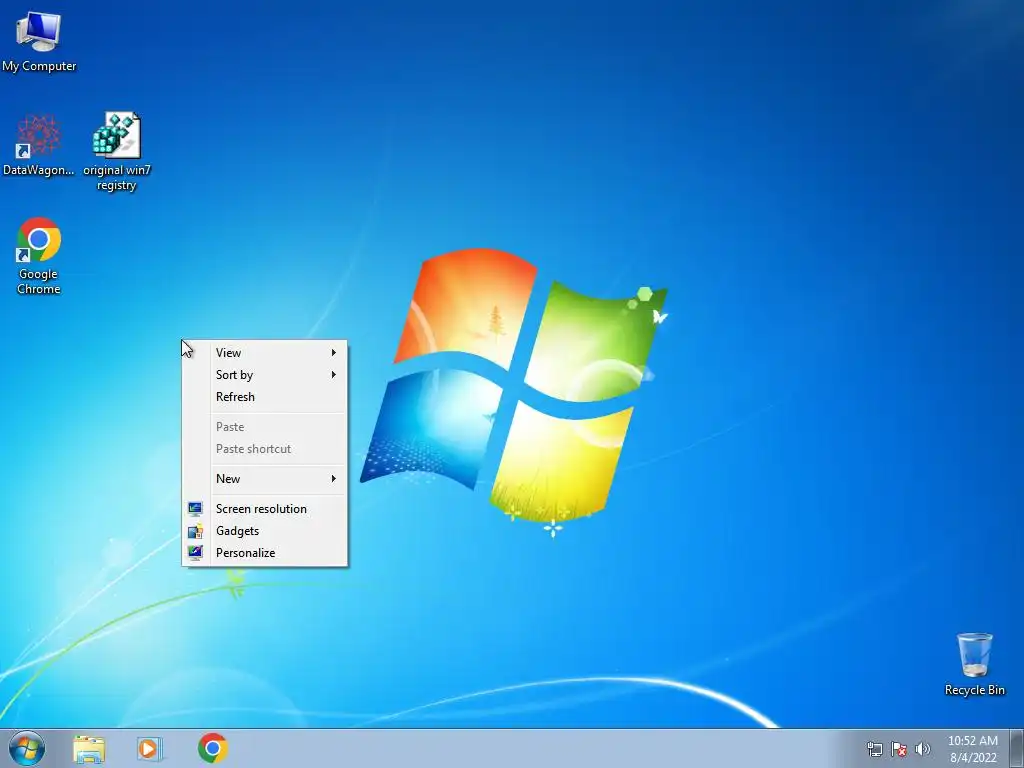The image size is (1024, 768).
Task: Expand the View submenu in context menu
Action: pyautogui.click(x=264, y=353)
